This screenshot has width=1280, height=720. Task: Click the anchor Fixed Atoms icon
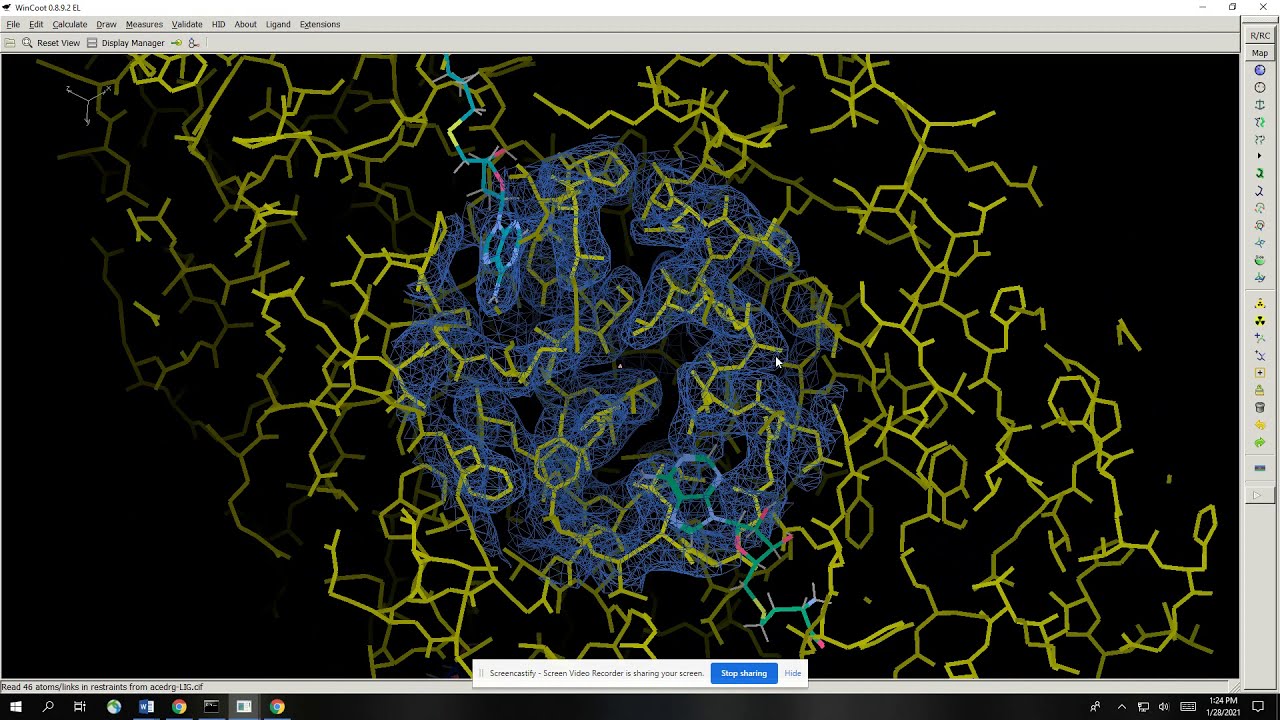pyautogui.click(x=1260, y=105)
